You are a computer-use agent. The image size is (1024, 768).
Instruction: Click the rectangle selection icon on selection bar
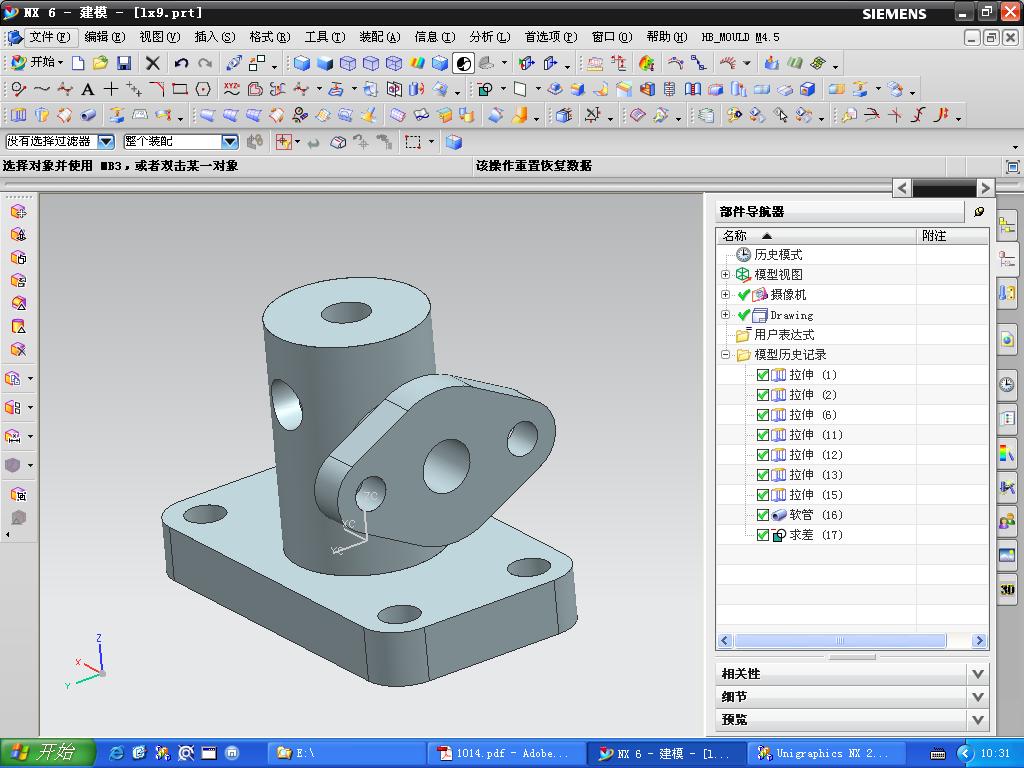pos(412,142)
